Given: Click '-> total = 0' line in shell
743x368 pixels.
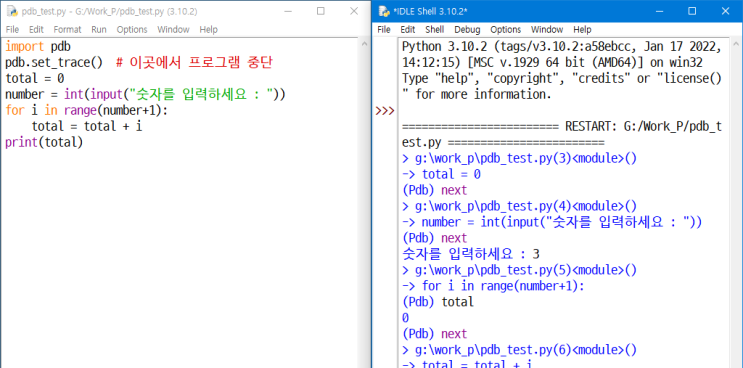Looking at the screenshot, I should (x=441, y=174).
